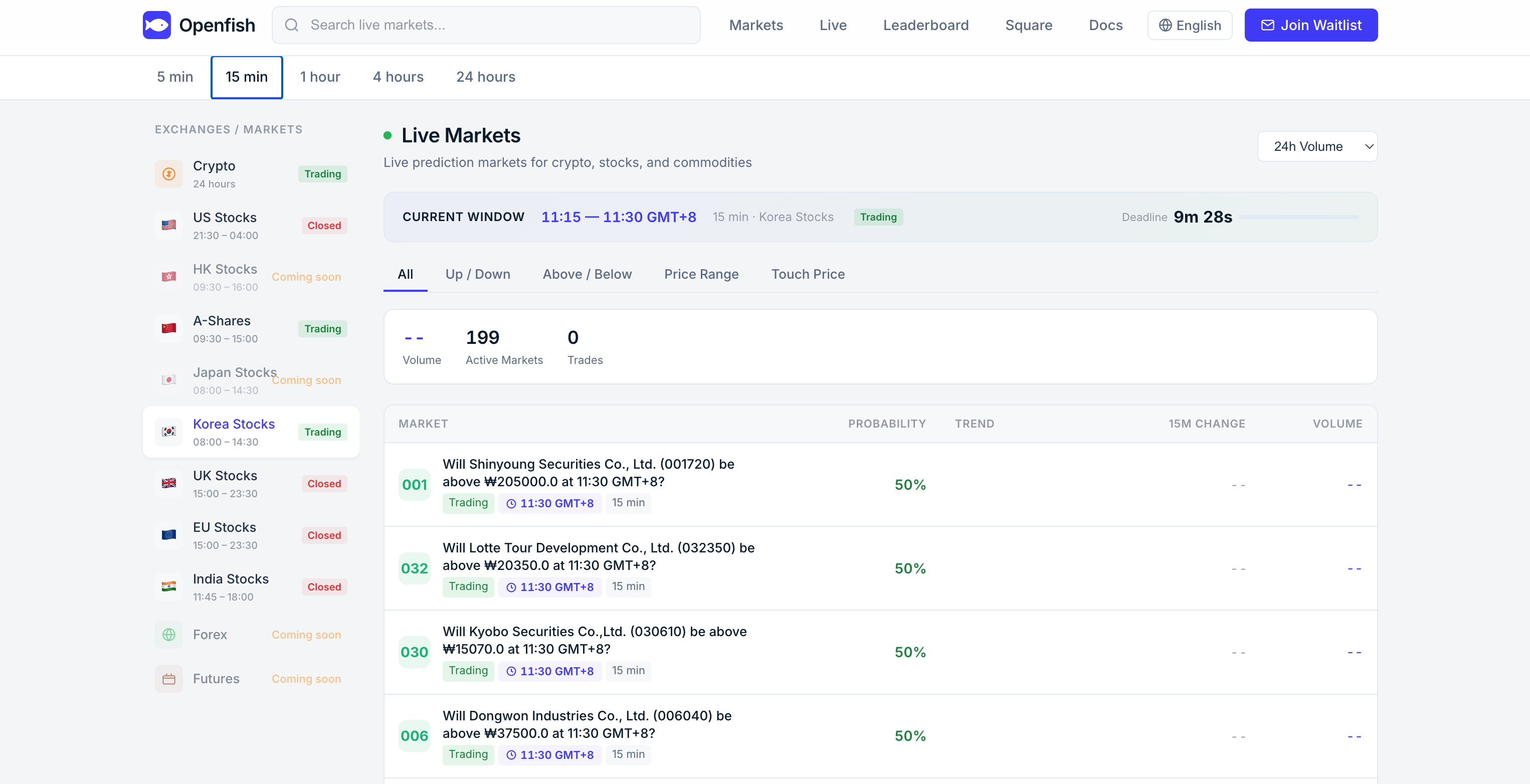Open the Live nav link
The image size is (1530, 784).
[x=833, y=25]
